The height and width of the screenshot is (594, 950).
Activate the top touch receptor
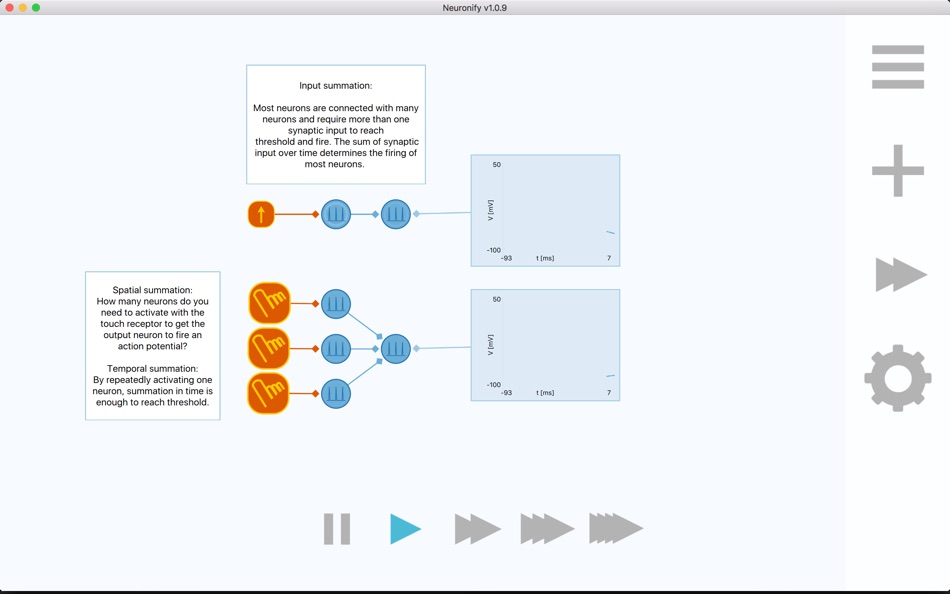269,303
